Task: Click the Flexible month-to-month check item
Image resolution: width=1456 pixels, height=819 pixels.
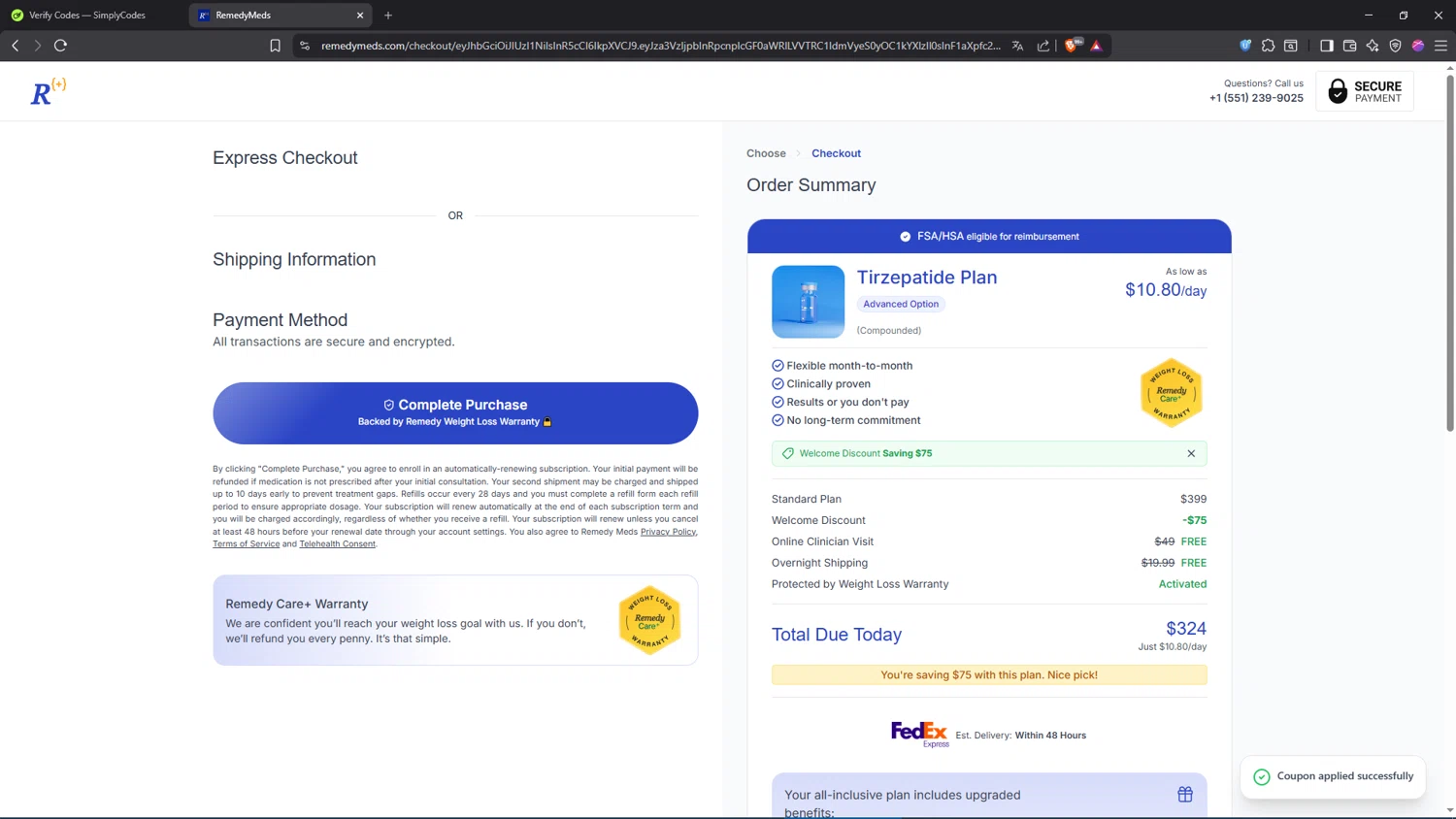Action: point(842,366)
